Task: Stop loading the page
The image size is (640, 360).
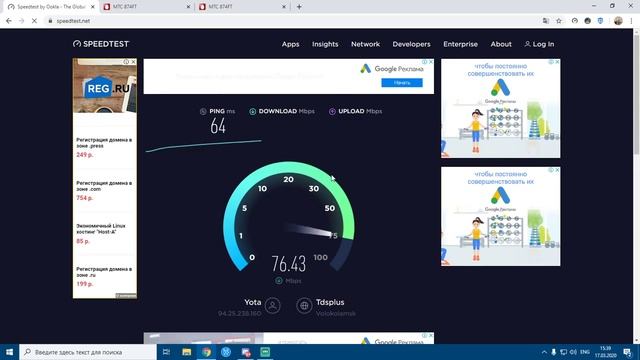Action: pyautogui.click(x=34, y=21)
